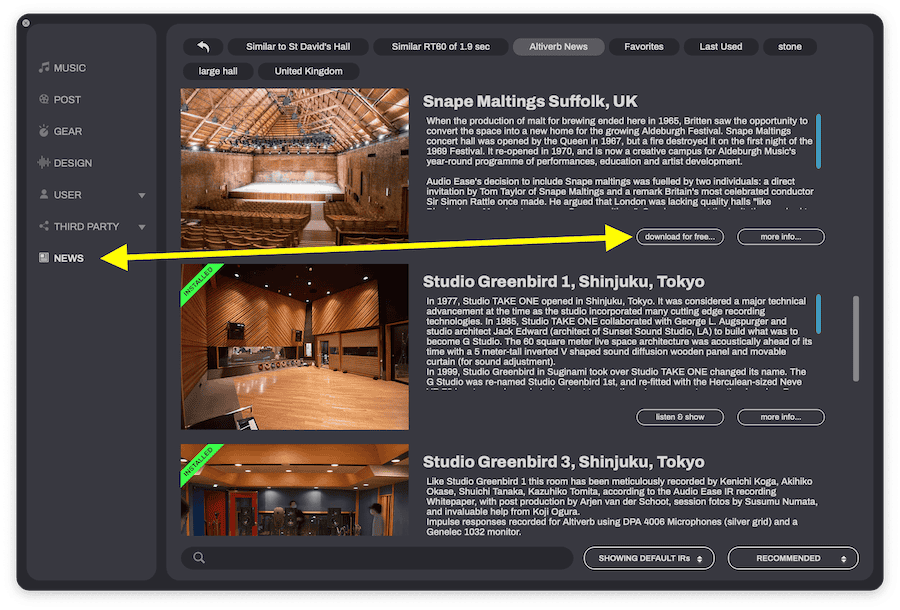Click the newspaper icon beside NEWS
The image size is (900, 610).
44,258
